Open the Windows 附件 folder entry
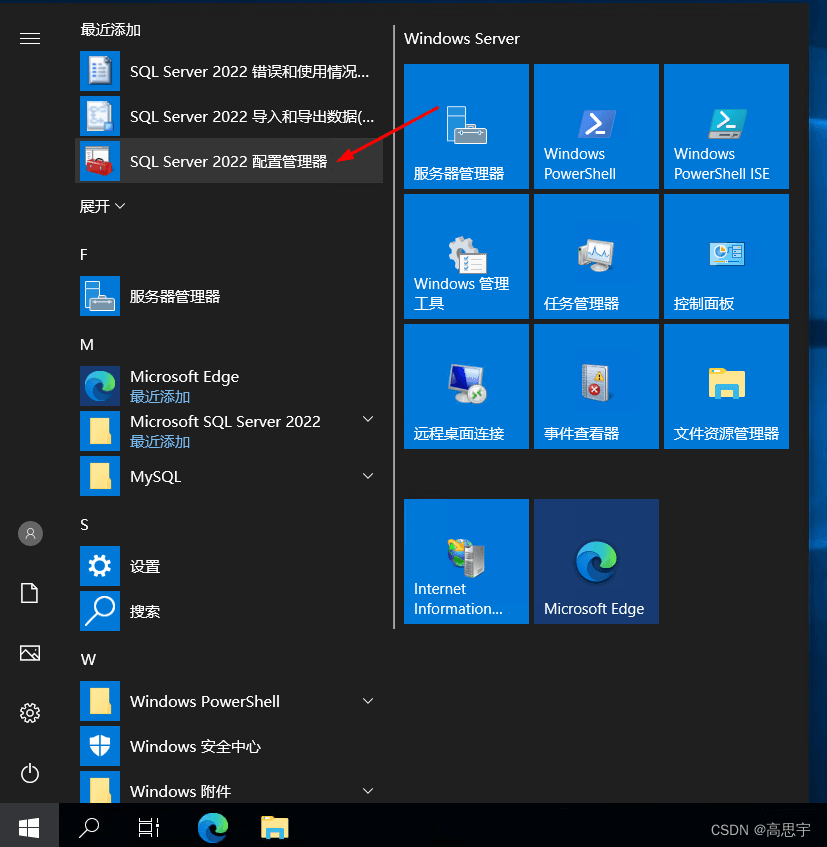This screenshot has height=847, width=827. (229, 787)
